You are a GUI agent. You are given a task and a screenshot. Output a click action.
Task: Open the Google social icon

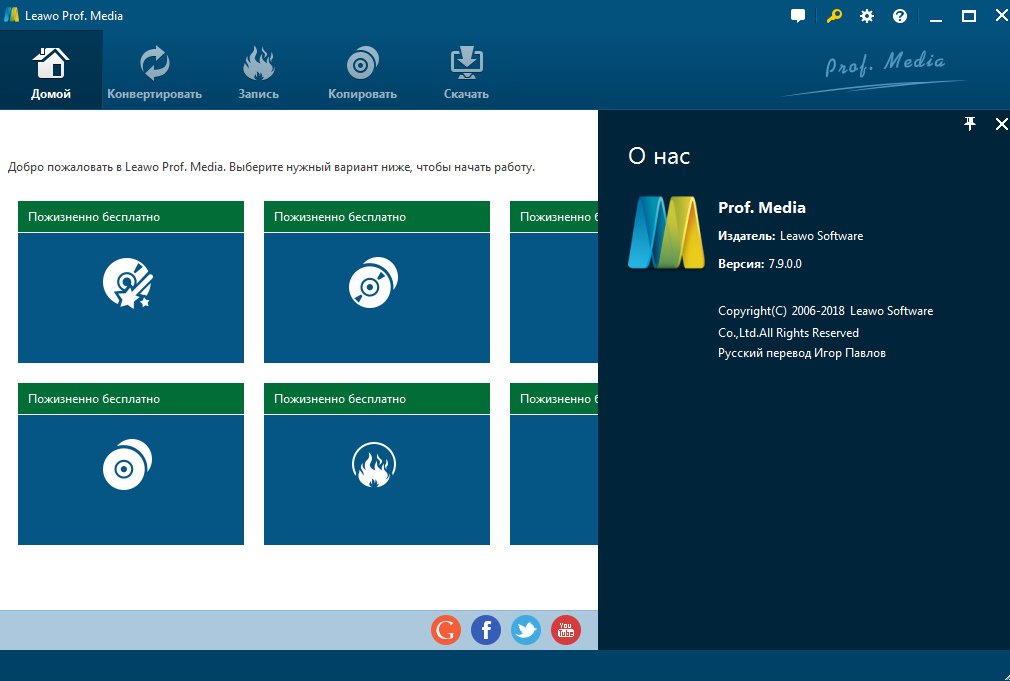(x=446, y=629)
